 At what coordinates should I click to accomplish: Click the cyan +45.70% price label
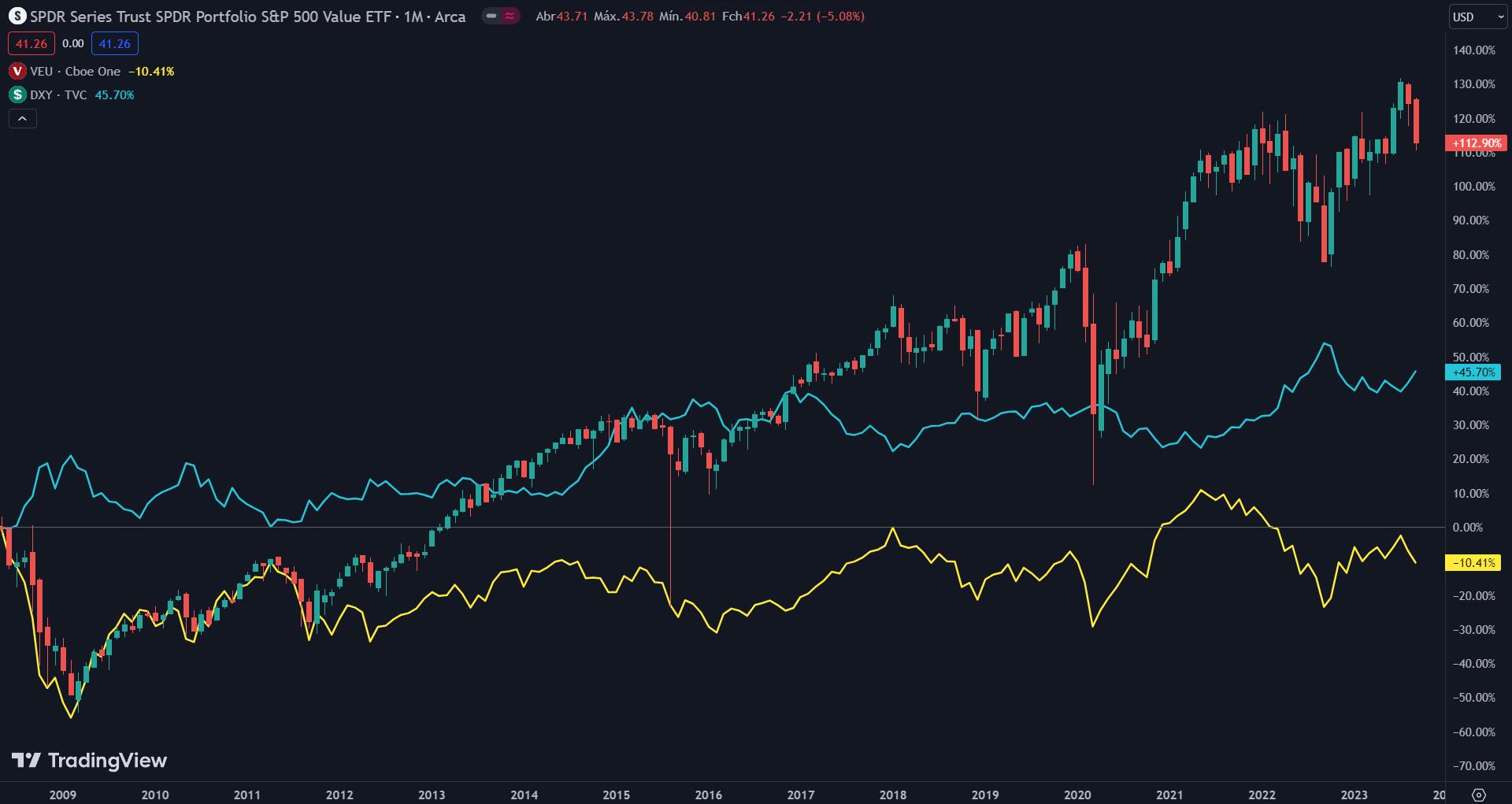pyautogui.click(x=1473, y=372)
